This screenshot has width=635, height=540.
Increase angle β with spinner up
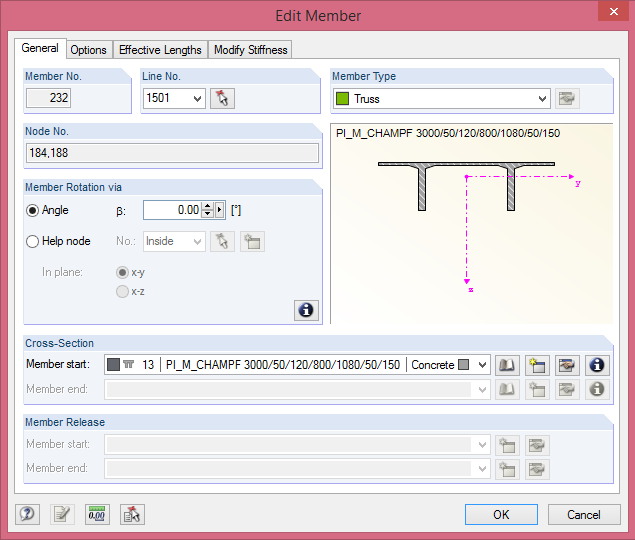tap(208, 206)
